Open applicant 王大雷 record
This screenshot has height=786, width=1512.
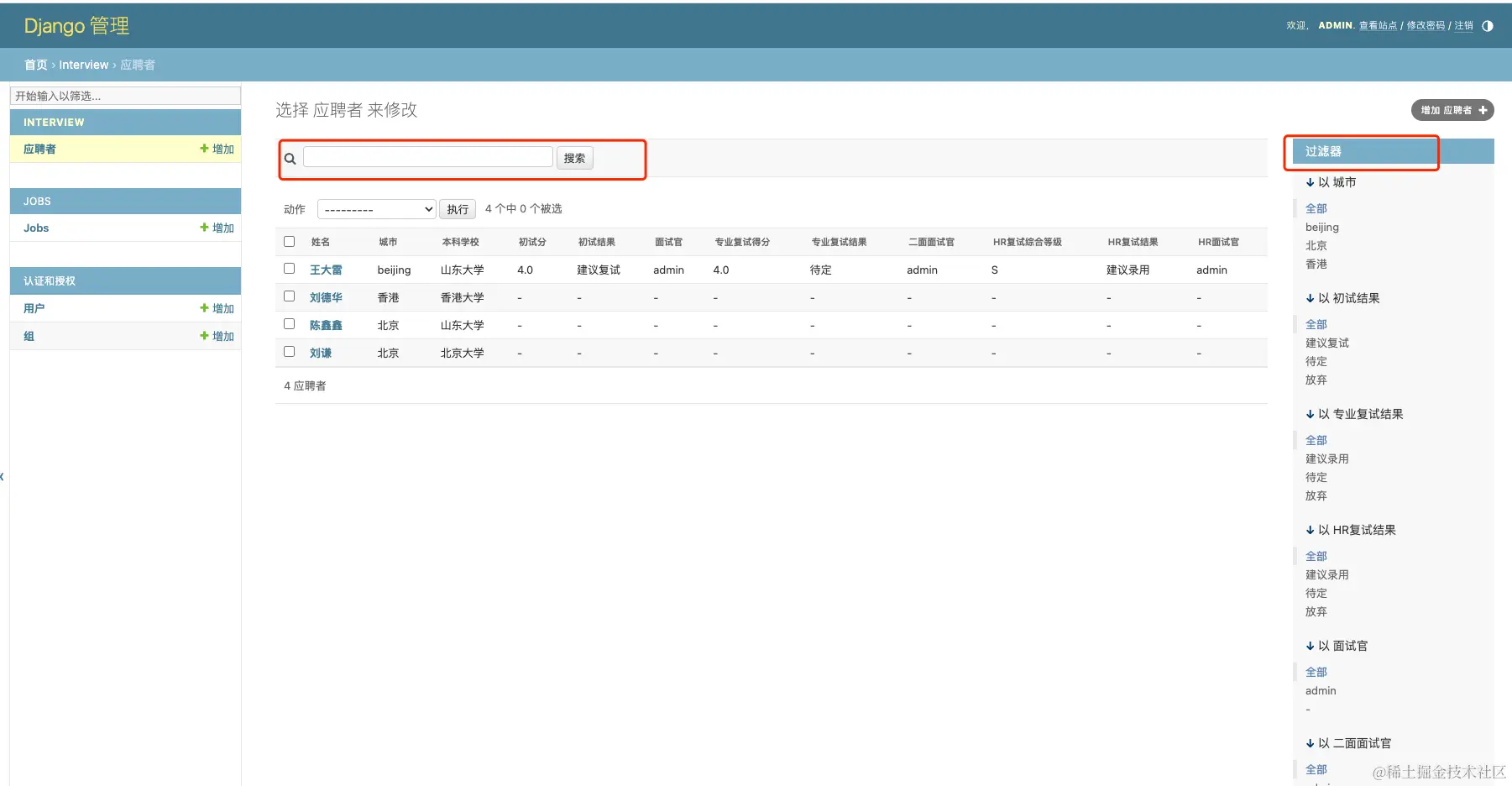[326, 270]
